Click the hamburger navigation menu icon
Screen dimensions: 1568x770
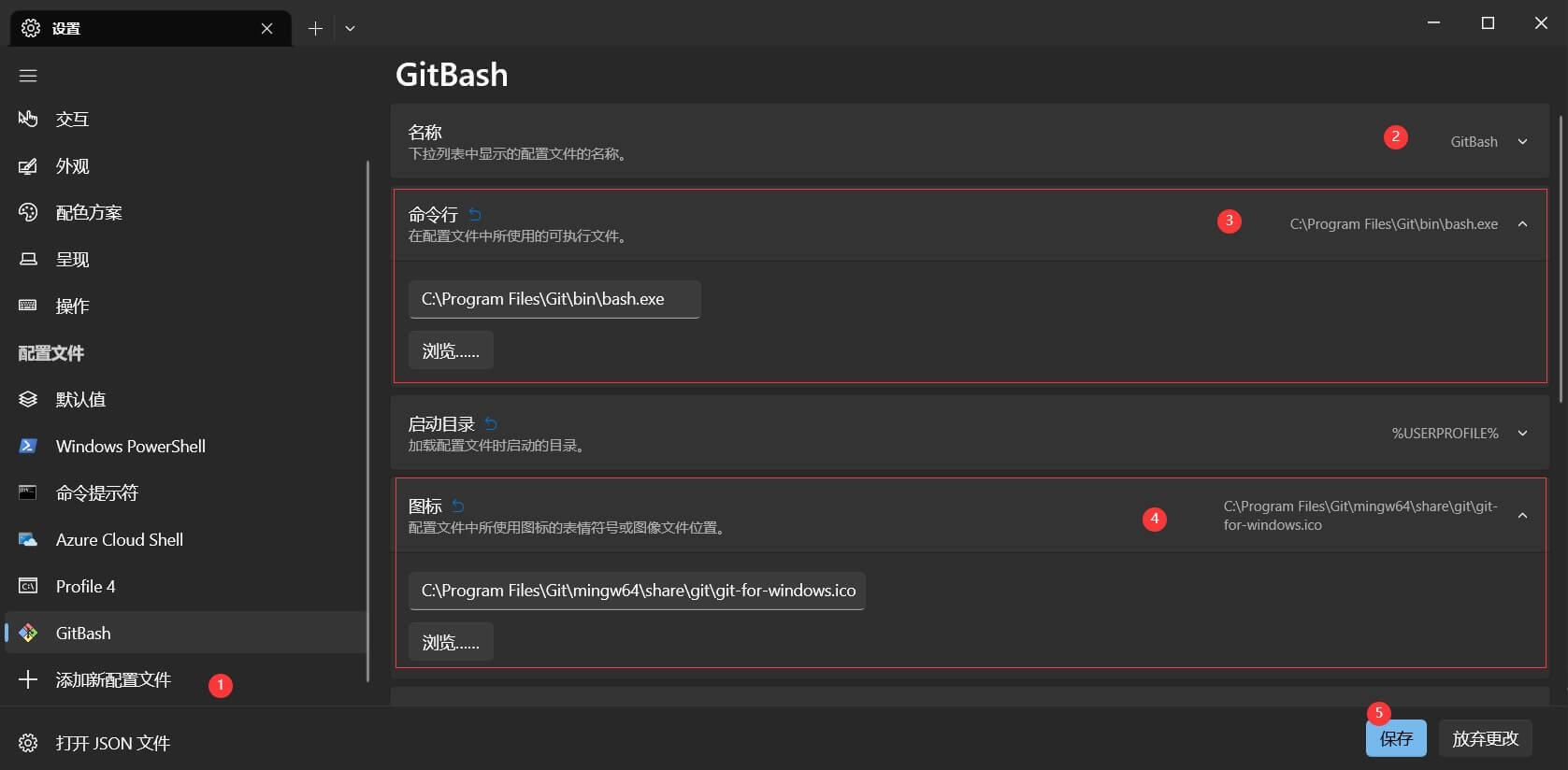28,76
